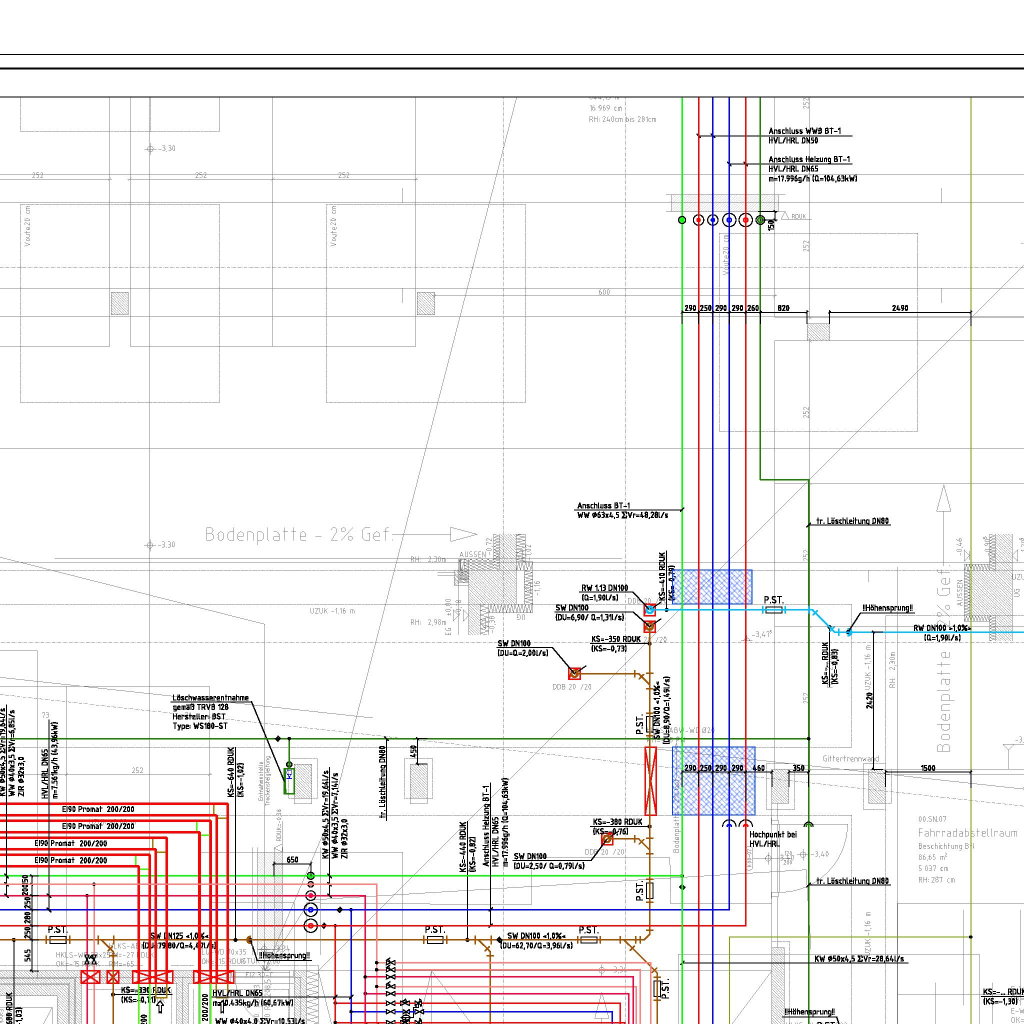This screenshot has height=1024, width=1024.
Task: Select the Bodenplatte slope direction arrow
Action: [x=464, y=535]
